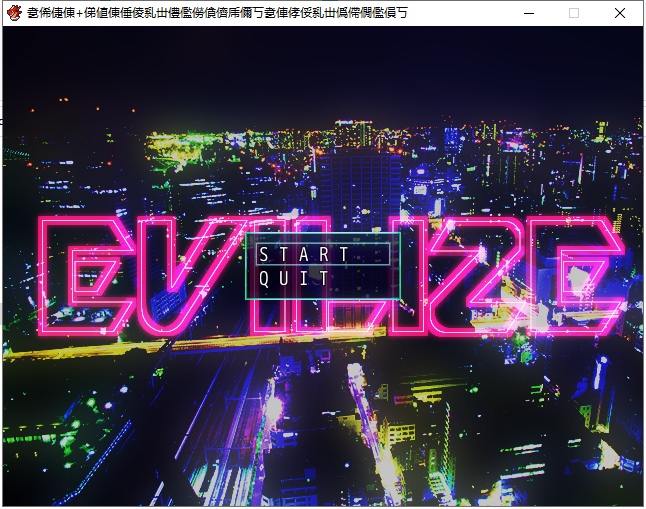
Task: Click the tall skyscraper above the menu
Action: [x=358, y=190]
